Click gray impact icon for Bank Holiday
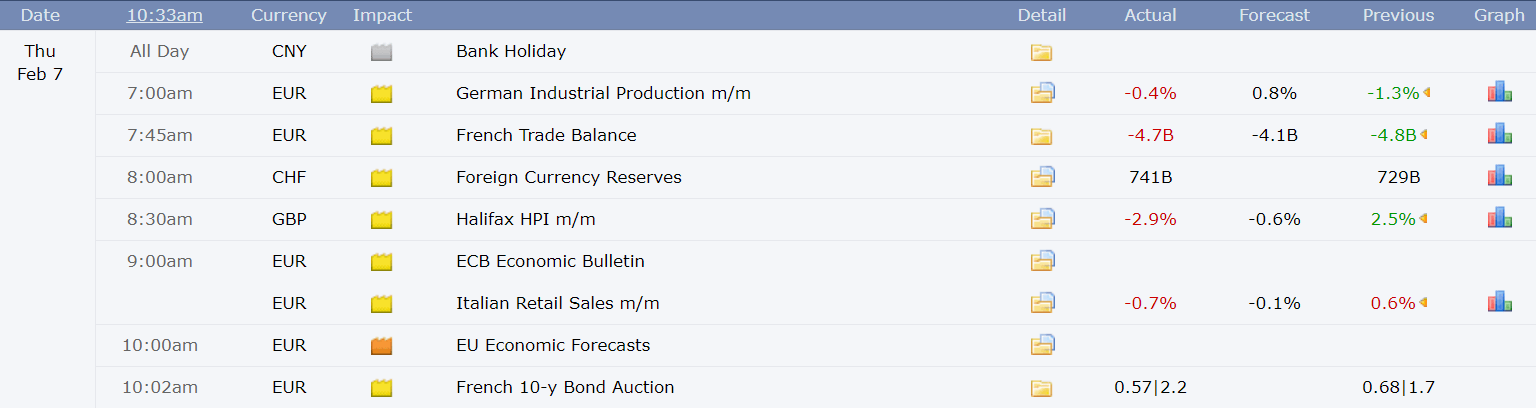Image resolution: width=1536 pixels, height=408 pixels. click(381, 52)
